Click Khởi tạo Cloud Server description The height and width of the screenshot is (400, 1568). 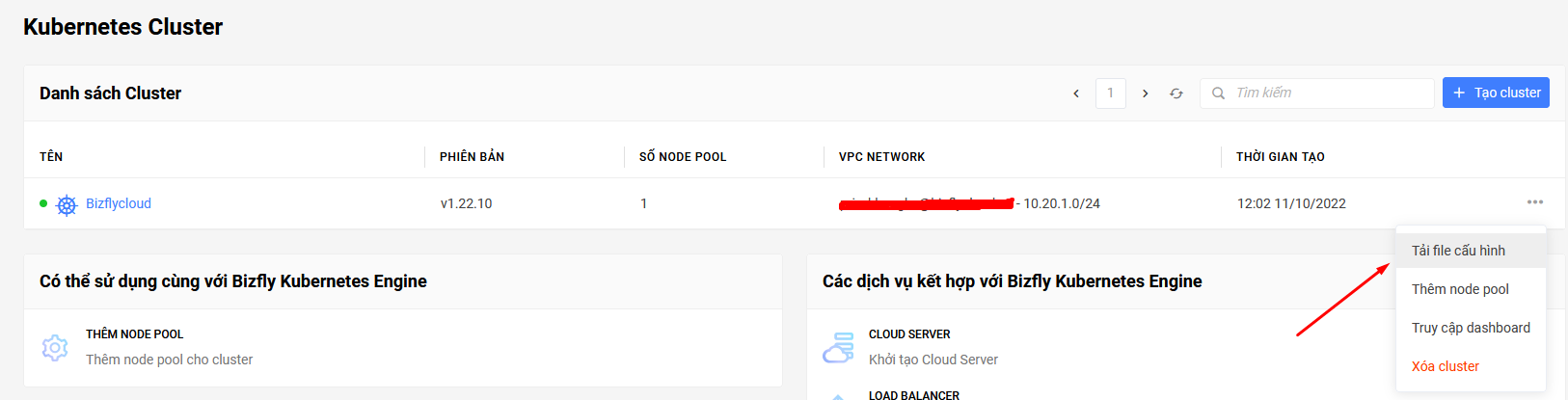(933, 360)
